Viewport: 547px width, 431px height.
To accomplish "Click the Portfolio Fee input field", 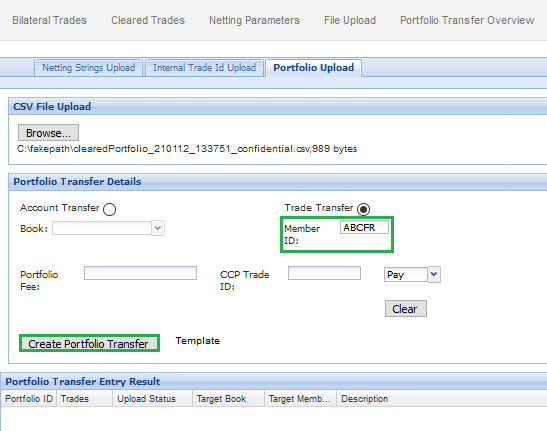I will 140,273.
